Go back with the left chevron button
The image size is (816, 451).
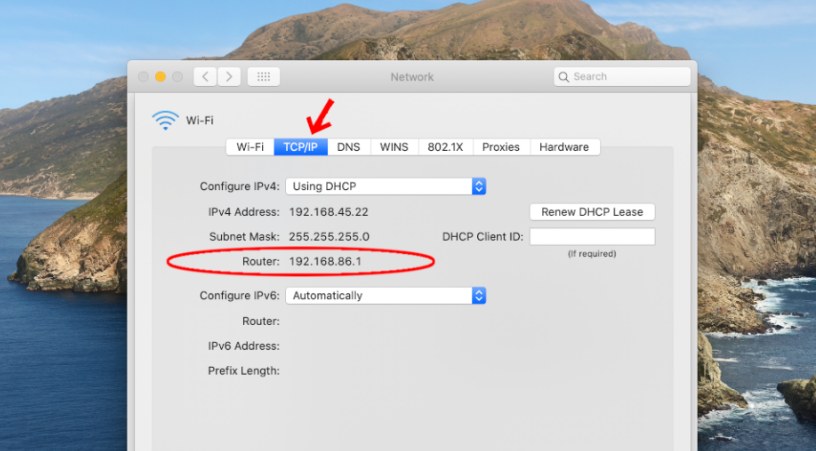(x=205, y=77)
